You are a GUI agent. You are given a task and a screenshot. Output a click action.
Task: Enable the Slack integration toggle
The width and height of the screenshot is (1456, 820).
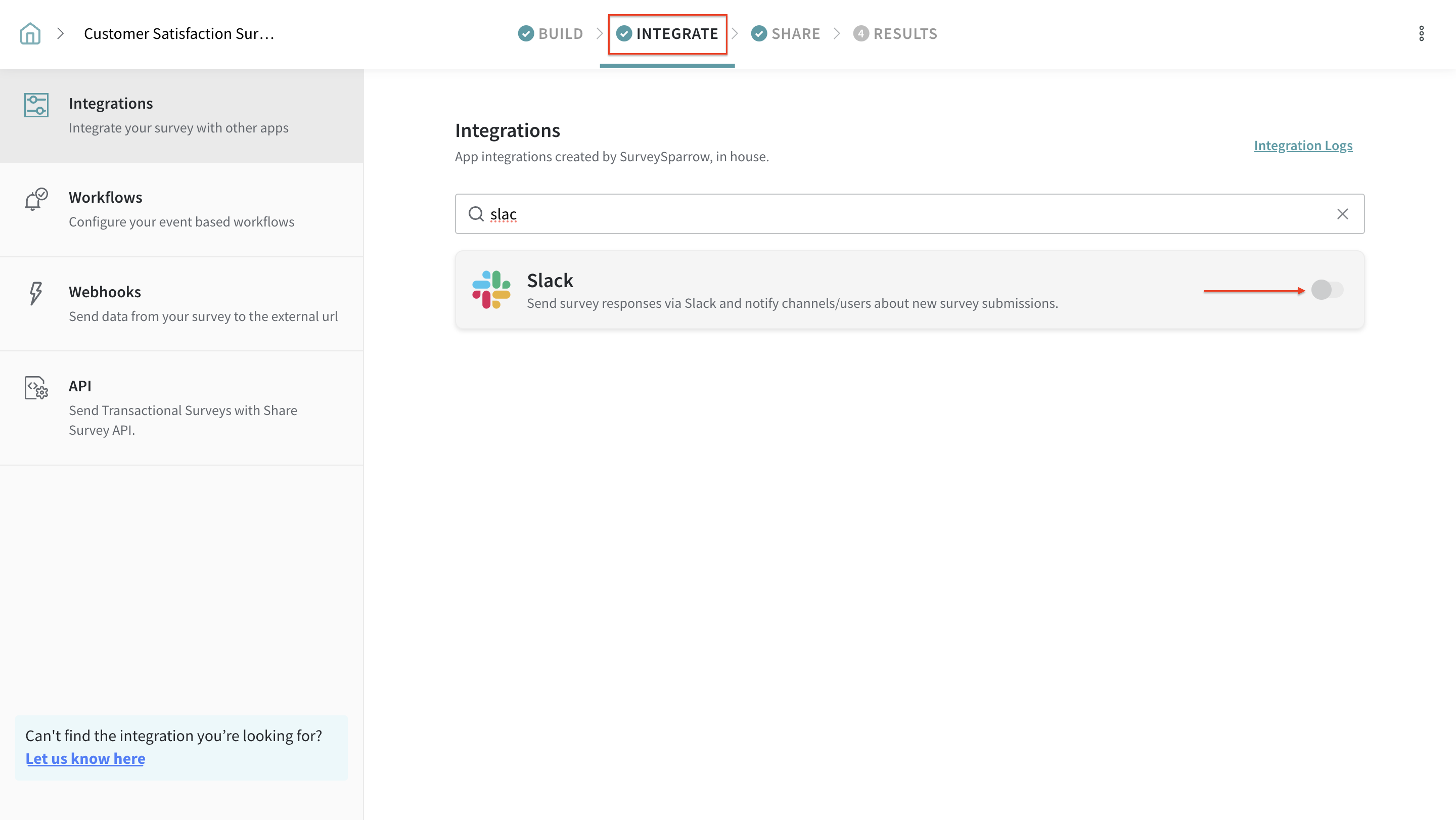tap(1327, 289)
